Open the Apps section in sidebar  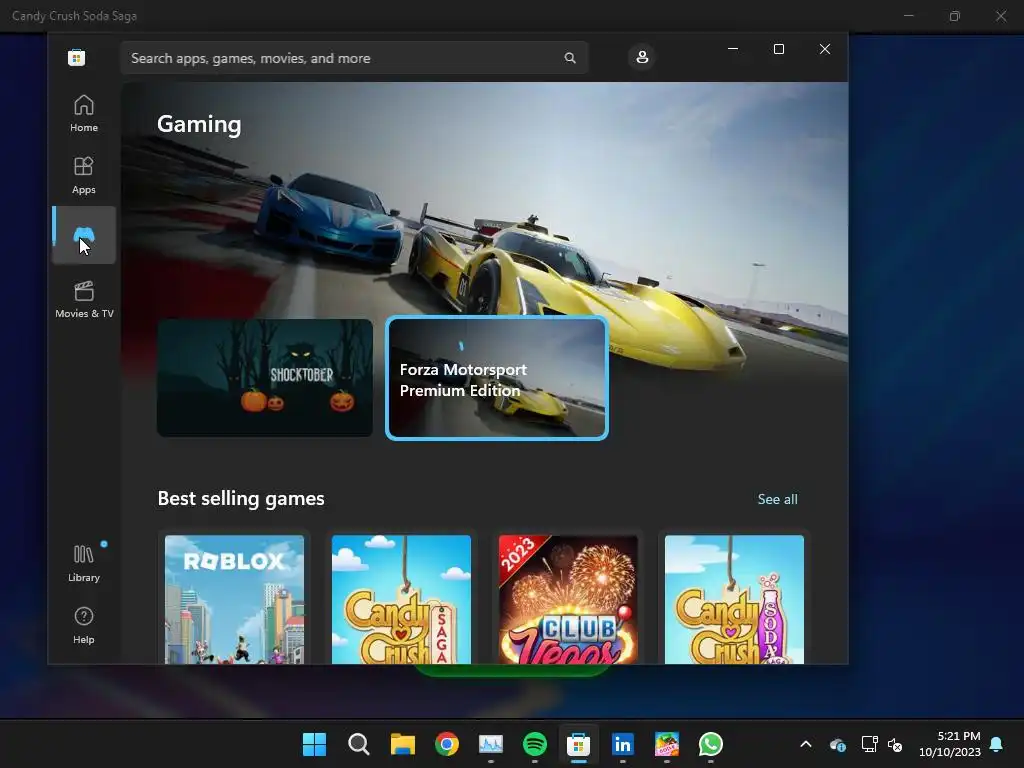coord(84,176)
